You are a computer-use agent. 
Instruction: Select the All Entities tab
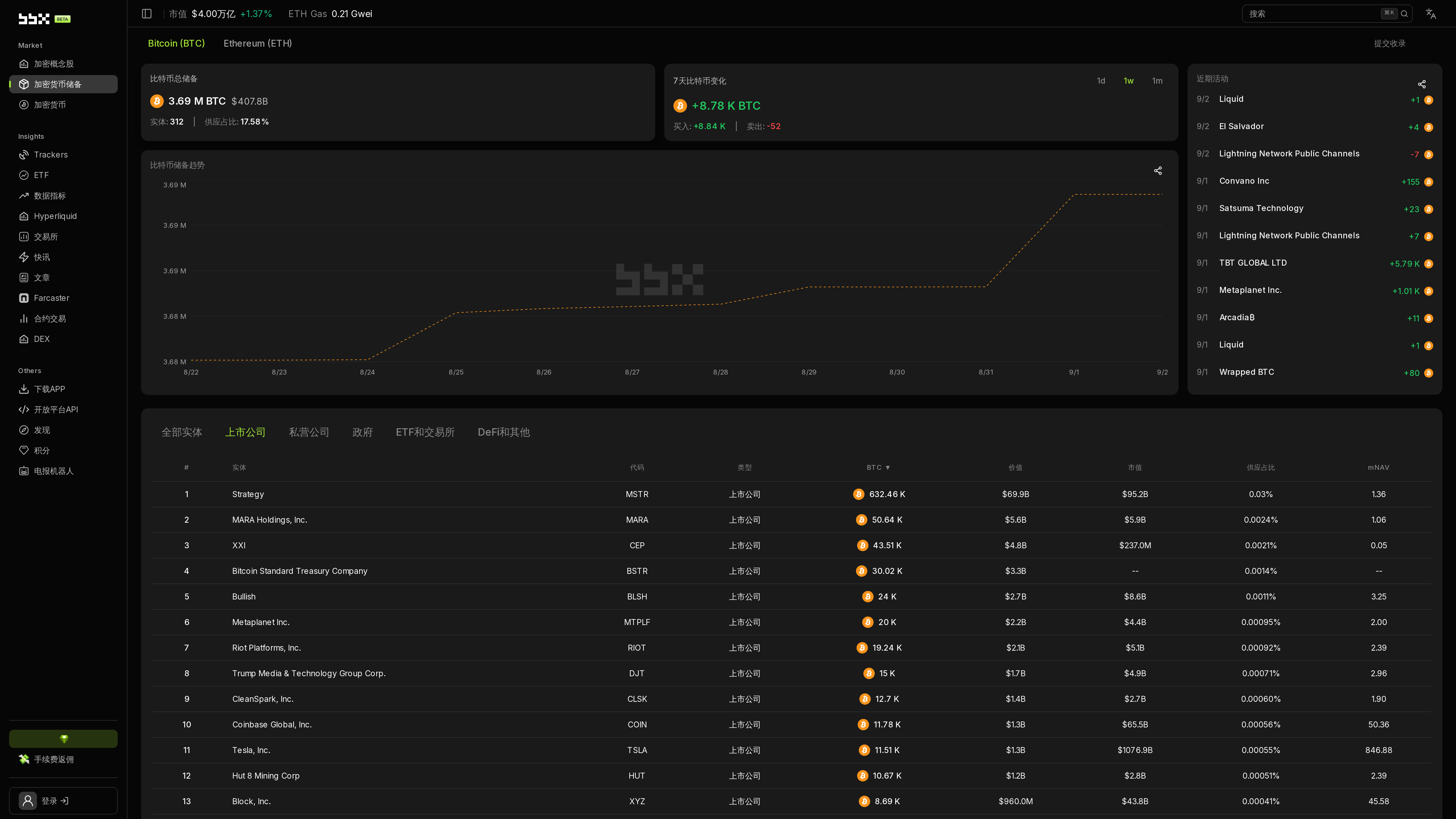click(x=181, y=432)
